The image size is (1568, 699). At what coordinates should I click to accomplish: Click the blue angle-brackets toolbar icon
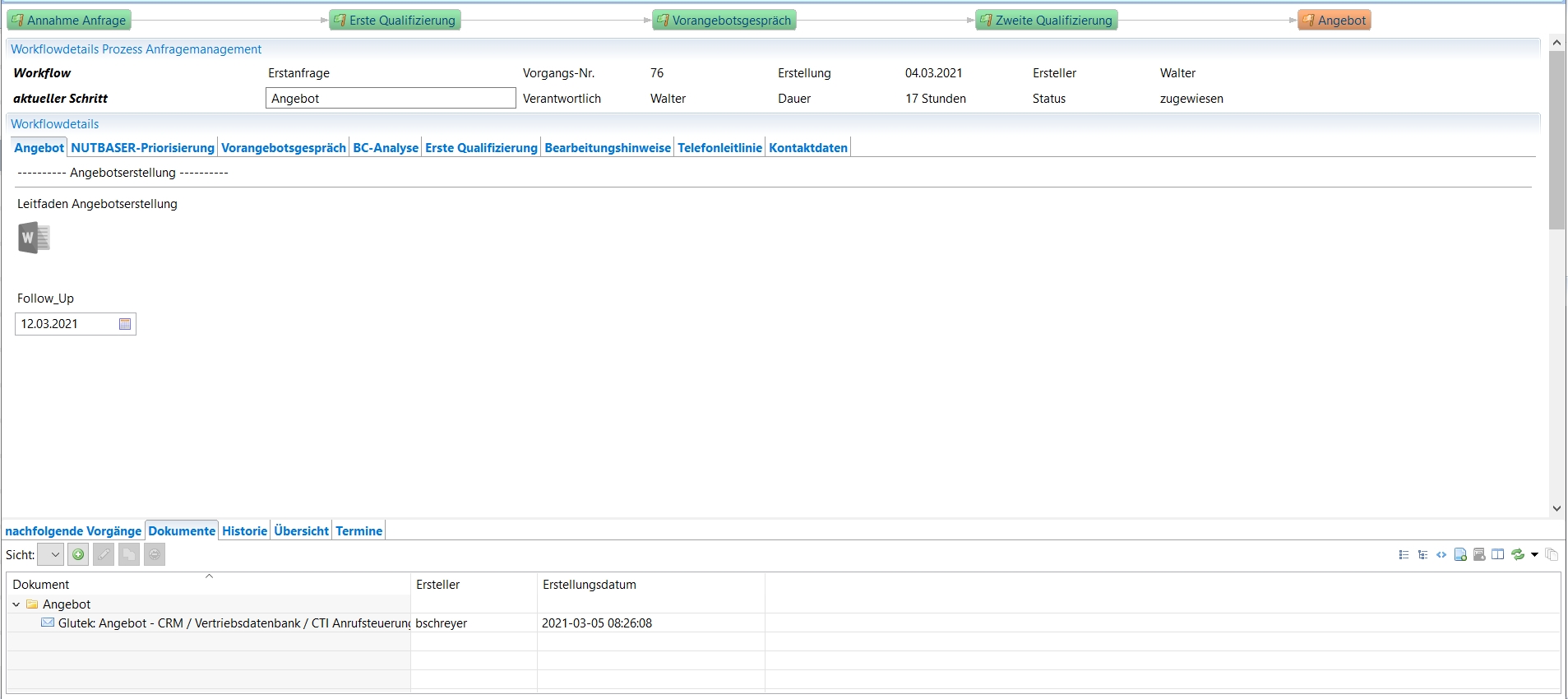click(x=1441, y=555)
